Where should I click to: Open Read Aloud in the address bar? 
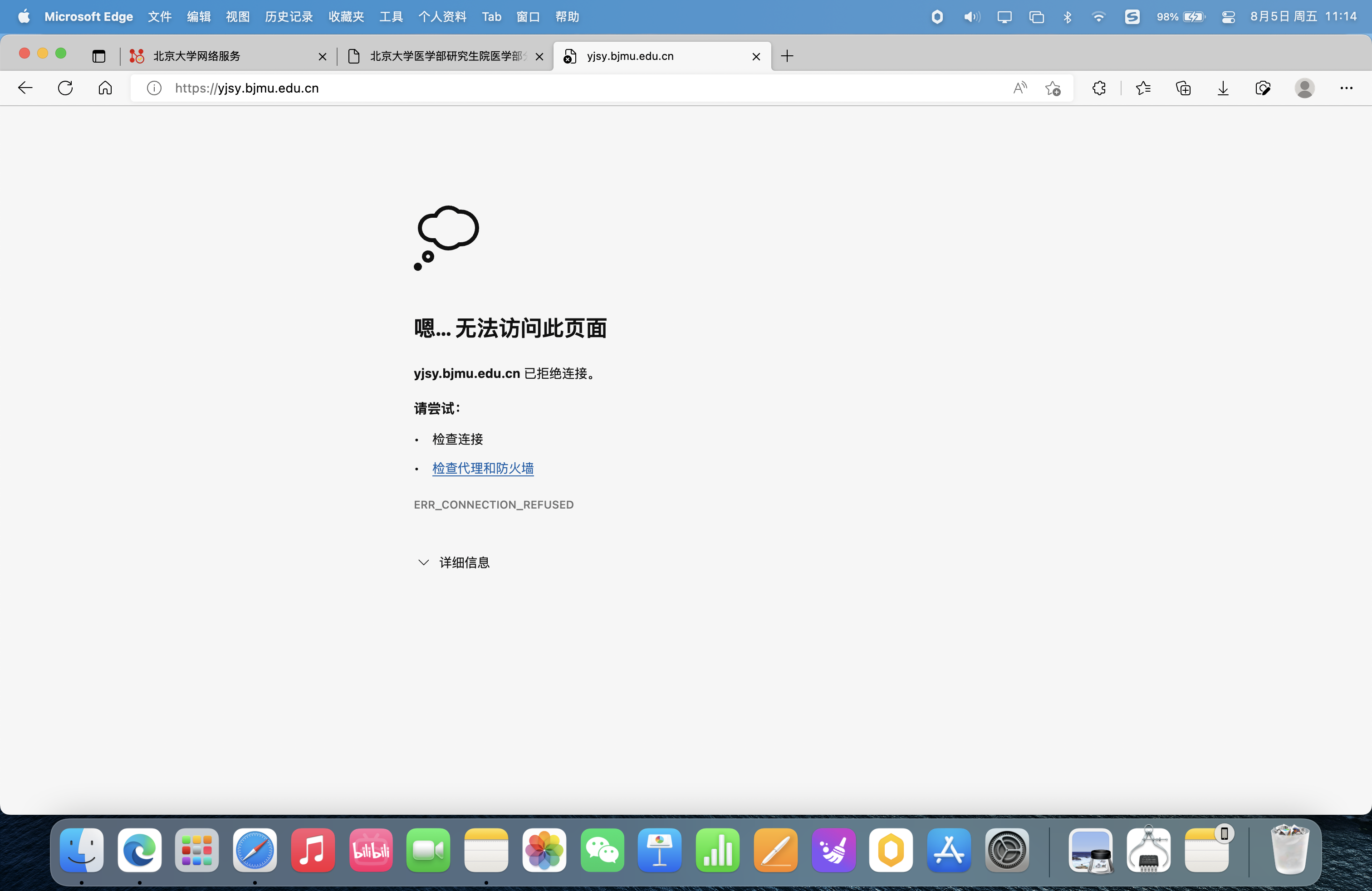click(1020, 88)
